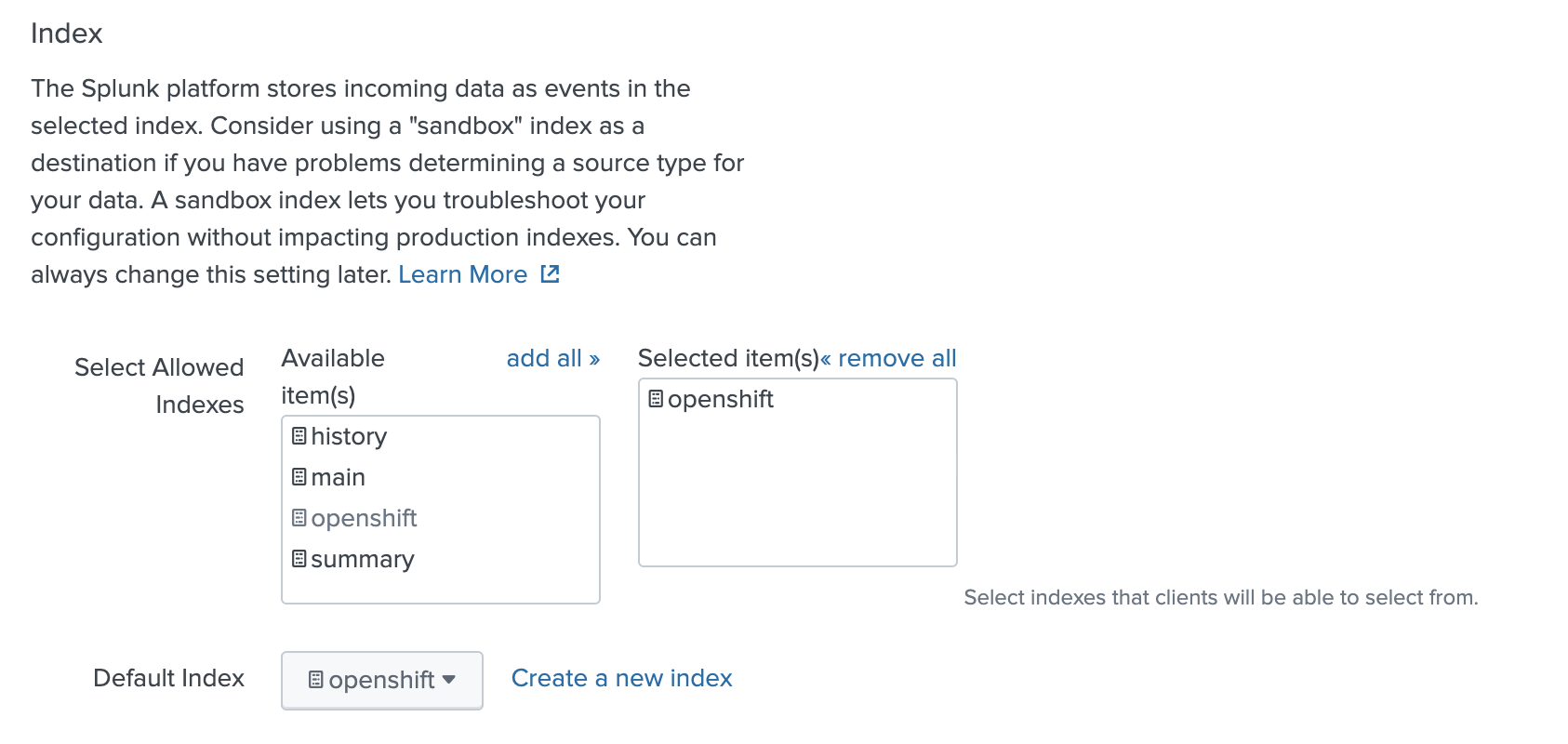Click the caret arrow on Default Index dropdown
The width and height of the screenshot is (1568, 744).
pyautogui.click(x=449, y=680)
